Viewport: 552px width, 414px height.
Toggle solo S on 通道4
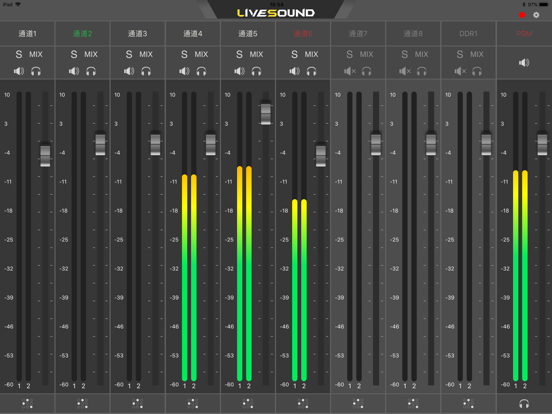pos(184,54)
